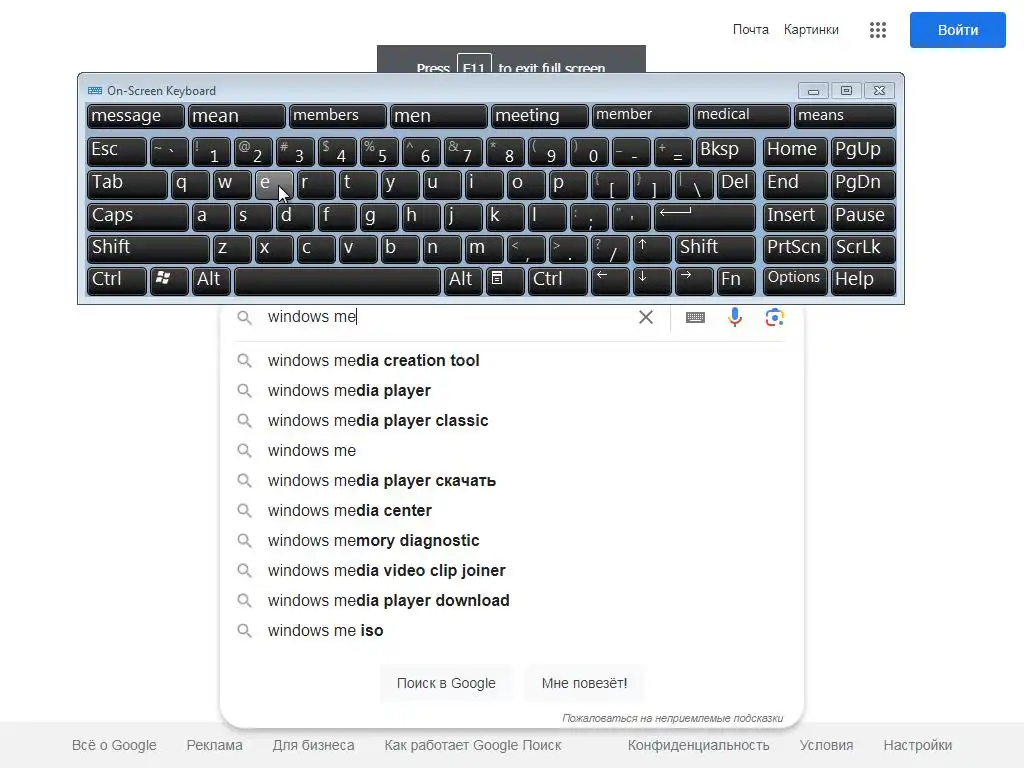Click the Insert key on On-Screen Keyboard
1024x768 pixels.
tap(795, 217)
